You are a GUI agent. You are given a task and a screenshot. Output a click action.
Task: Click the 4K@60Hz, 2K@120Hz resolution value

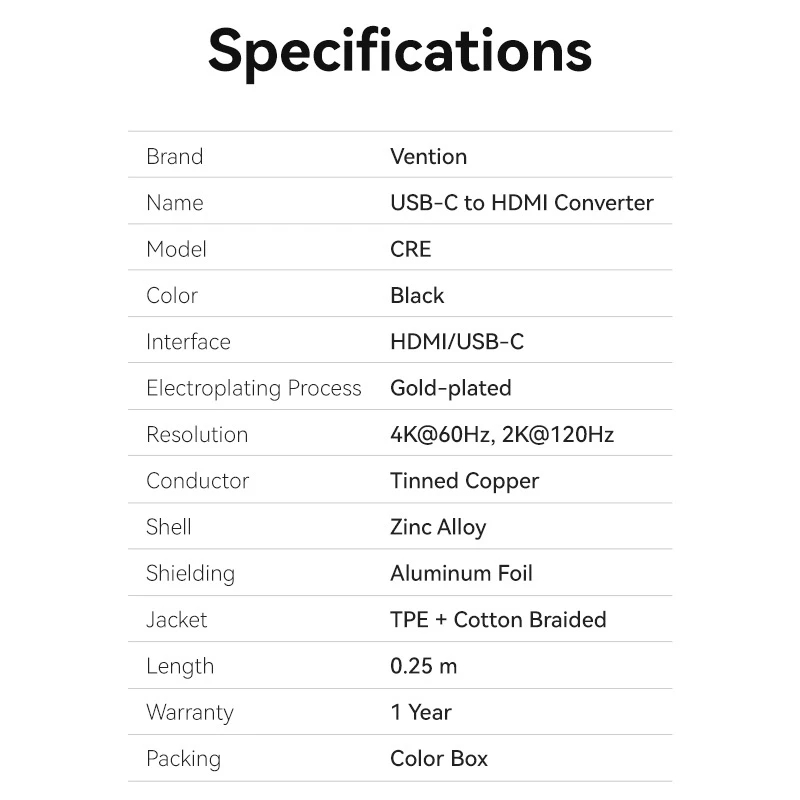click(x=501, y=434)
